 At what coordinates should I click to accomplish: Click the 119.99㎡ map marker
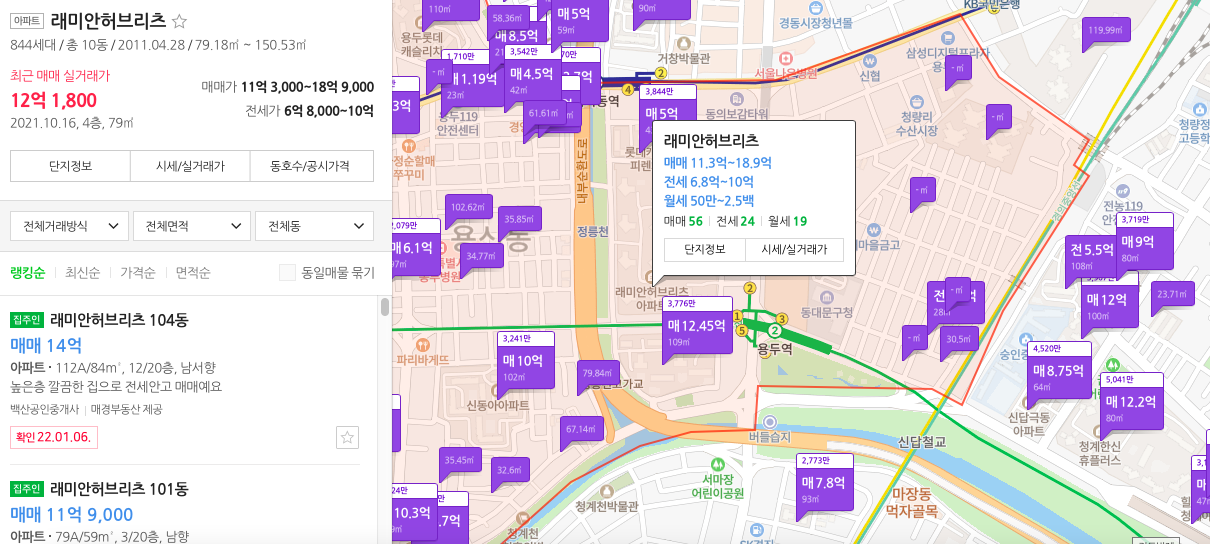(1104, 30)
